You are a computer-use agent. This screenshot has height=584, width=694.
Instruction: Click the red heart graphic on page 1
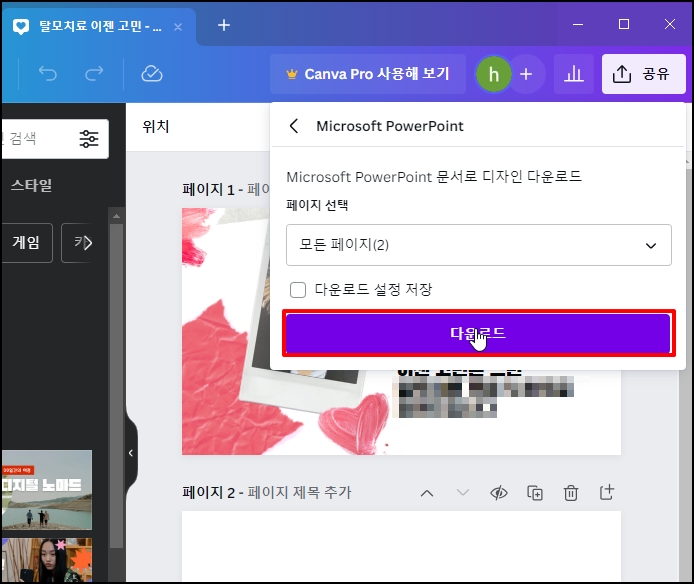[354, 423]
